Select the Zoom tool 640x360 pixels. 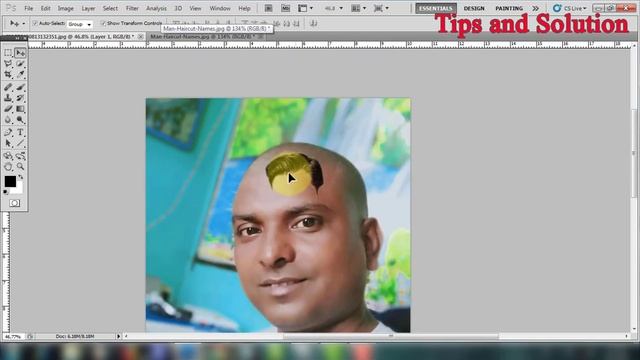click(x=20, y=167)
